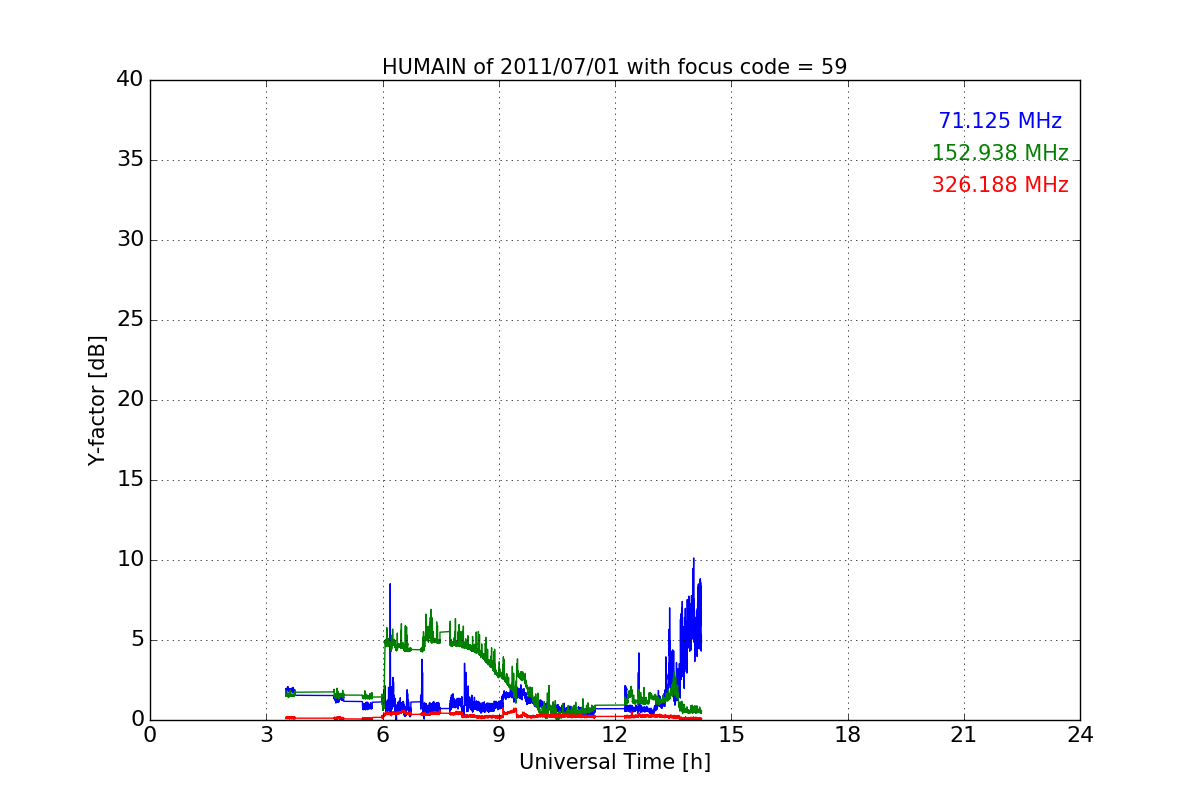Image resolution: width=1200 pixels, height=800 pixels.
Task: Click x-axis tick value 18
Action: coord(848,735)
